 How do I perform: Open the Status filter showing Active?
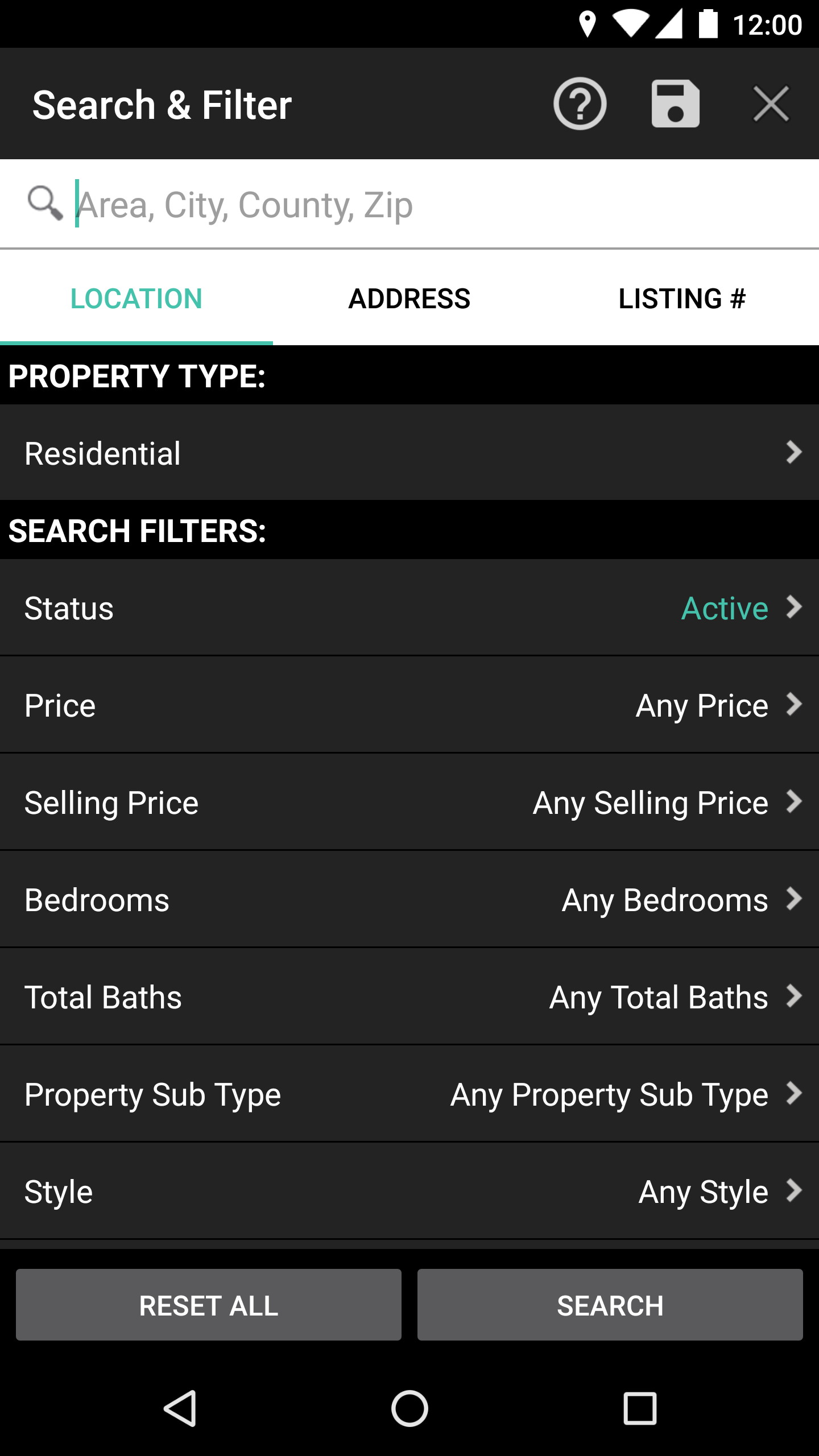tap(409, 607)
